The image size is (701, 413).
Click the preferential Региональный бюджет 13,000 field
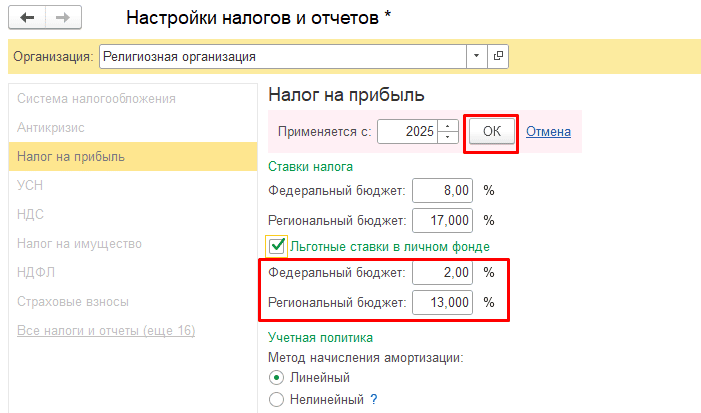coord(445,302)
